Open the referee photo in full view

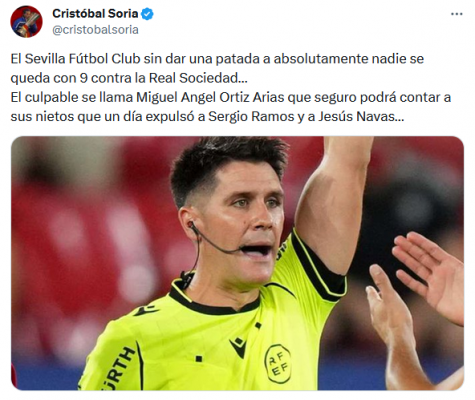(237, 263)
